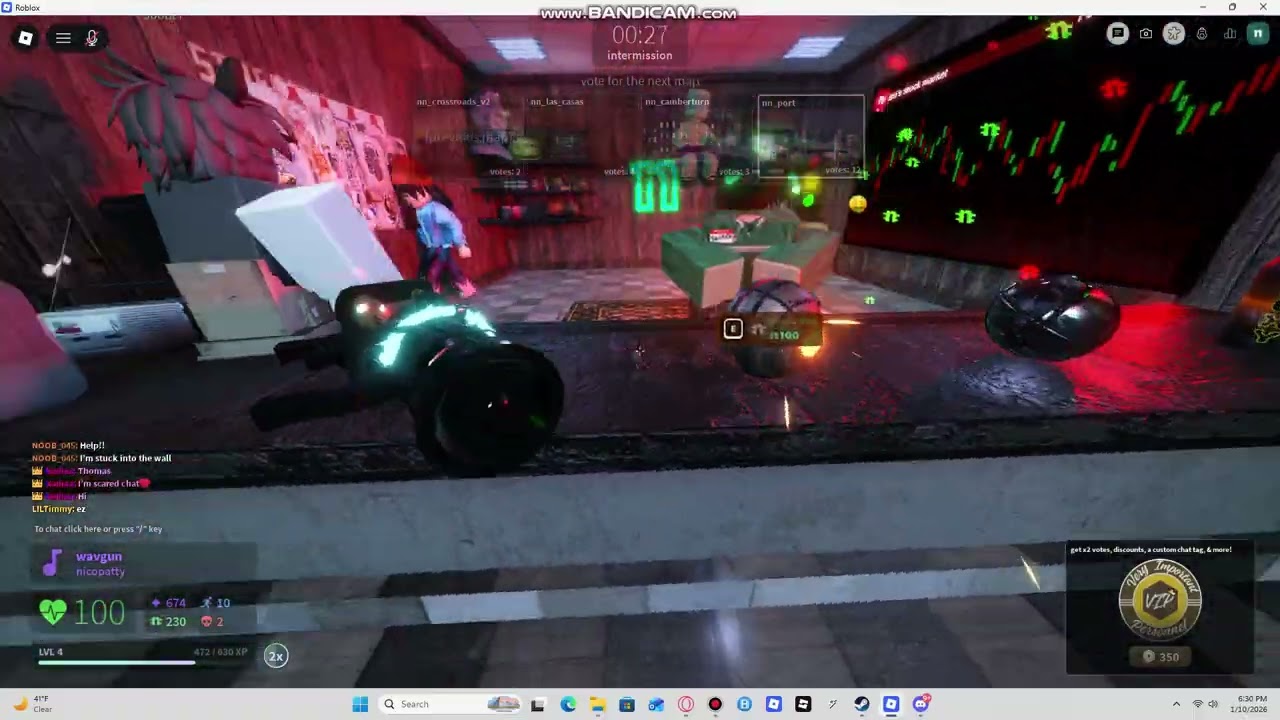1280x720 pixels.
Task: Click the green heart health icon
Action: (53, 611)
